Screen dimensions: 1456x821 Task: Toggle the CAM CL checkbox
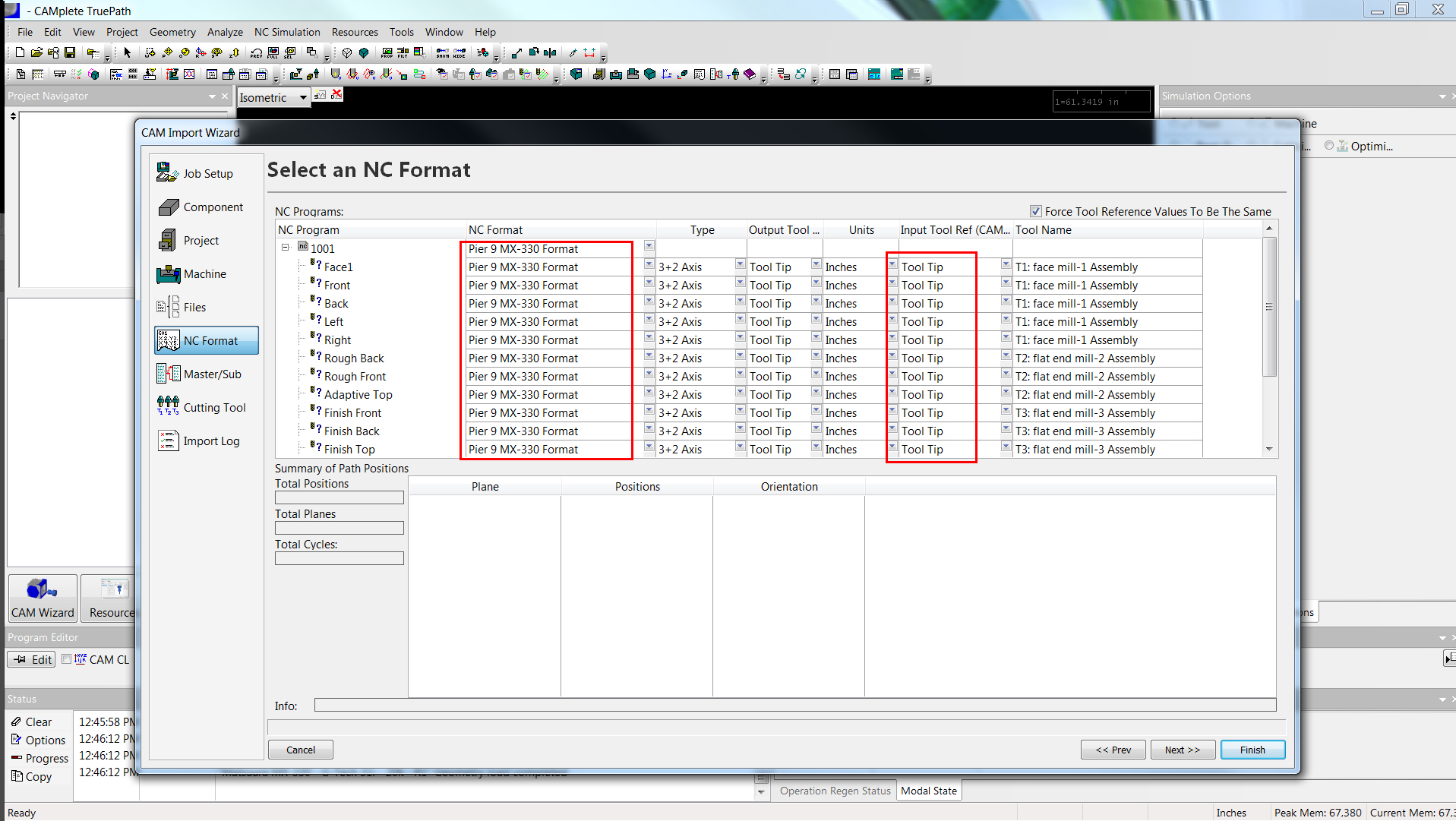[x=67, y=659]
